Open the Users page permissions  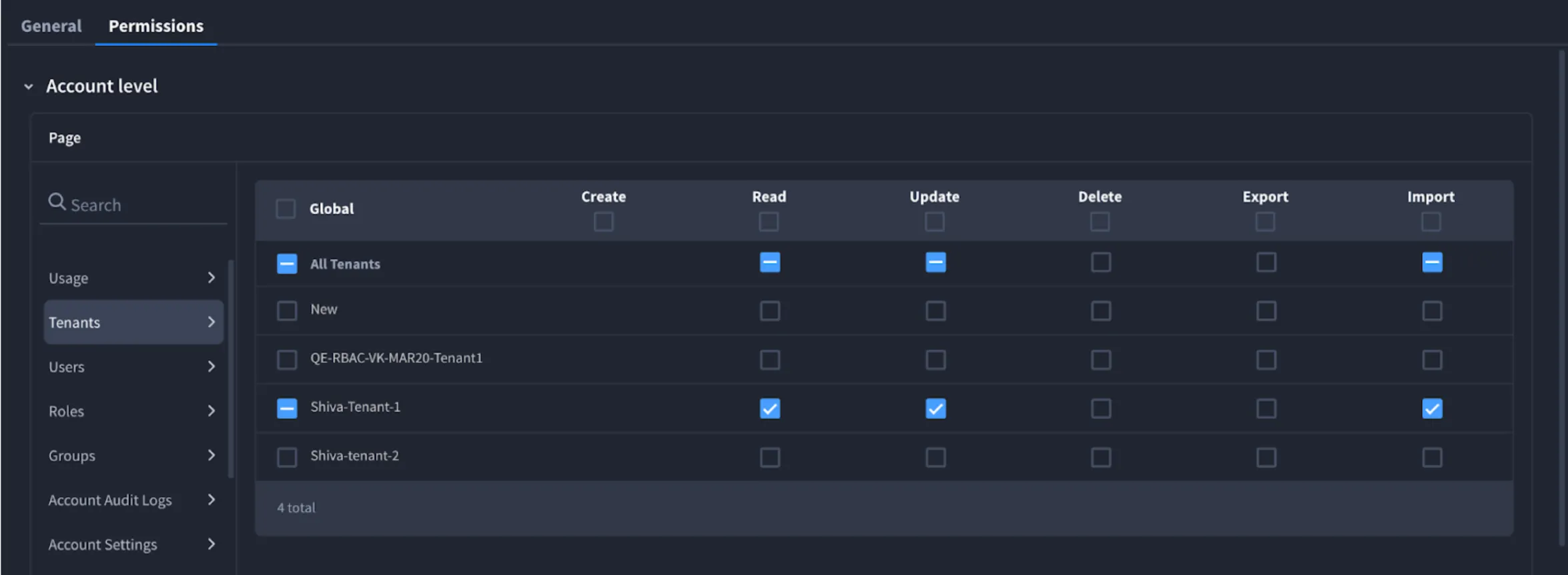coord(133,367)
